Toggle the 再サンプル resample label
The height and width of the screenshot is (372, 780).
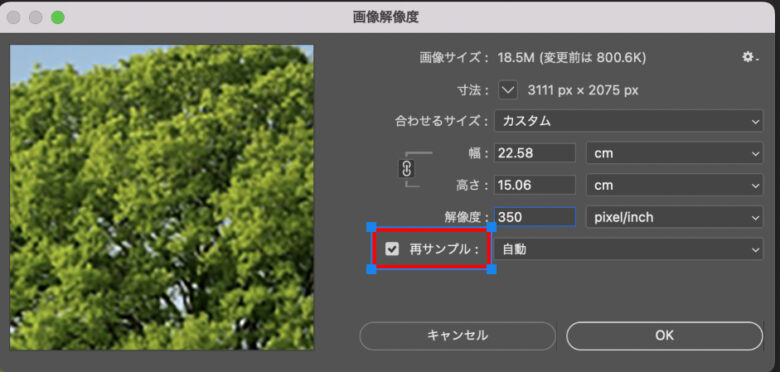click(x=440, y=249)
